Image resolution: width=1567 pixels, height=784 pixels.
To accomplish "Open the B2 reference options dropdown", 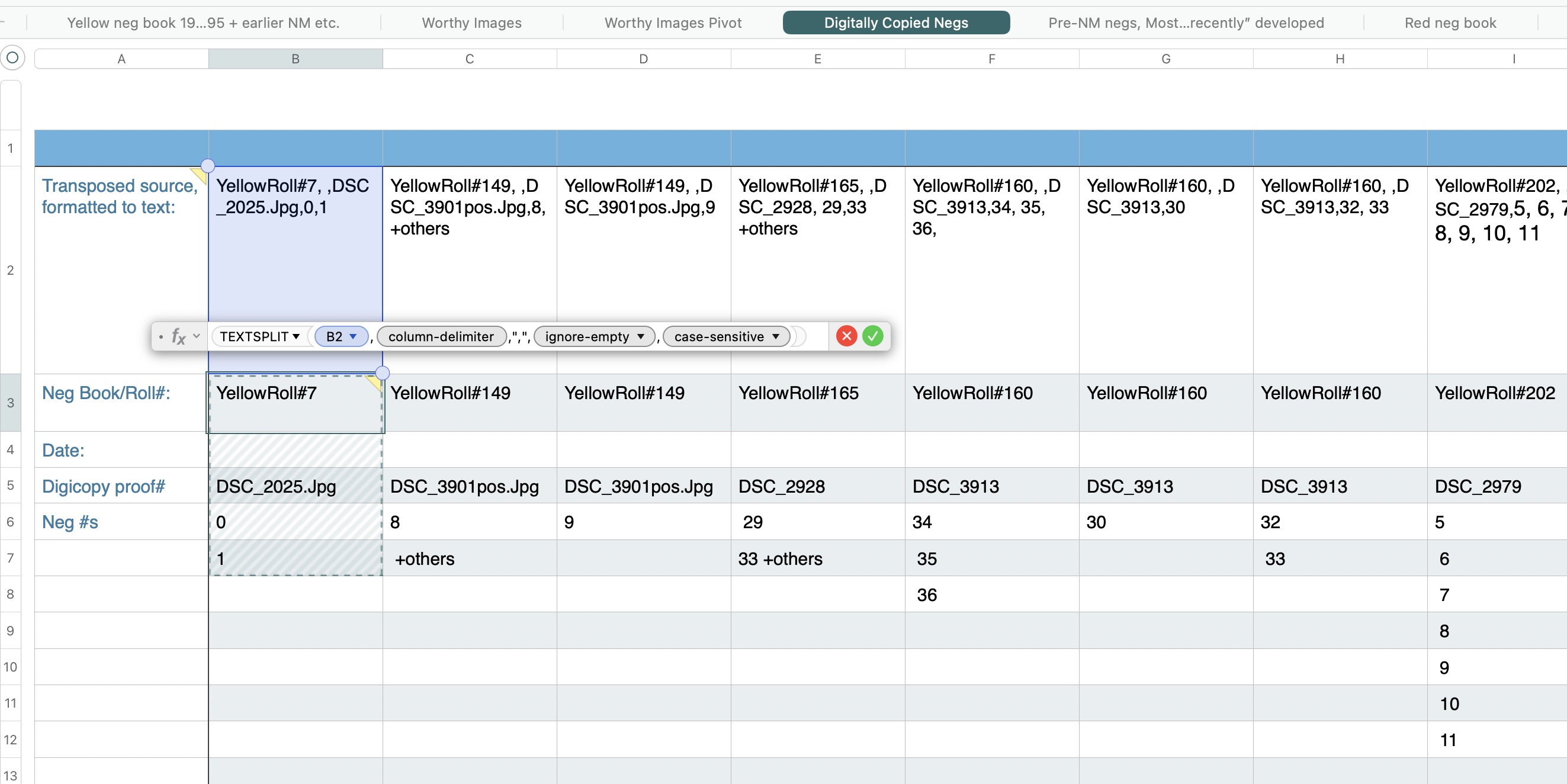I will pyautogui.click(x=353, y=336).
